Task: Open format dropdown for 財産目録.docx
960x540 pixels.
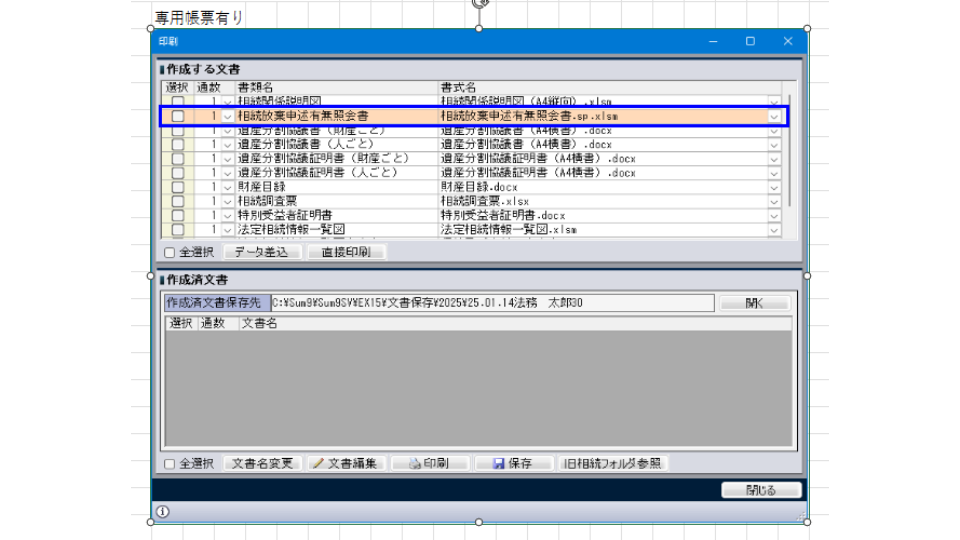Action: point(774,187)
